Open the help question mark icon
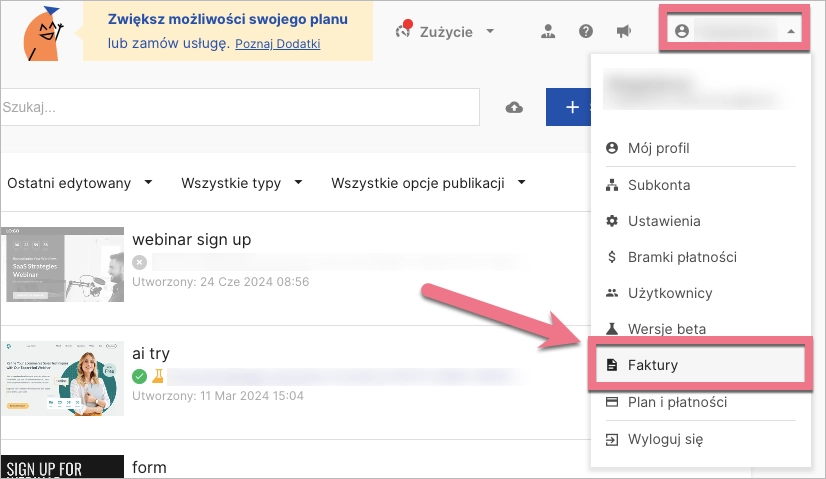The height and width of the screenshot is (479, 826). (586, 31)
